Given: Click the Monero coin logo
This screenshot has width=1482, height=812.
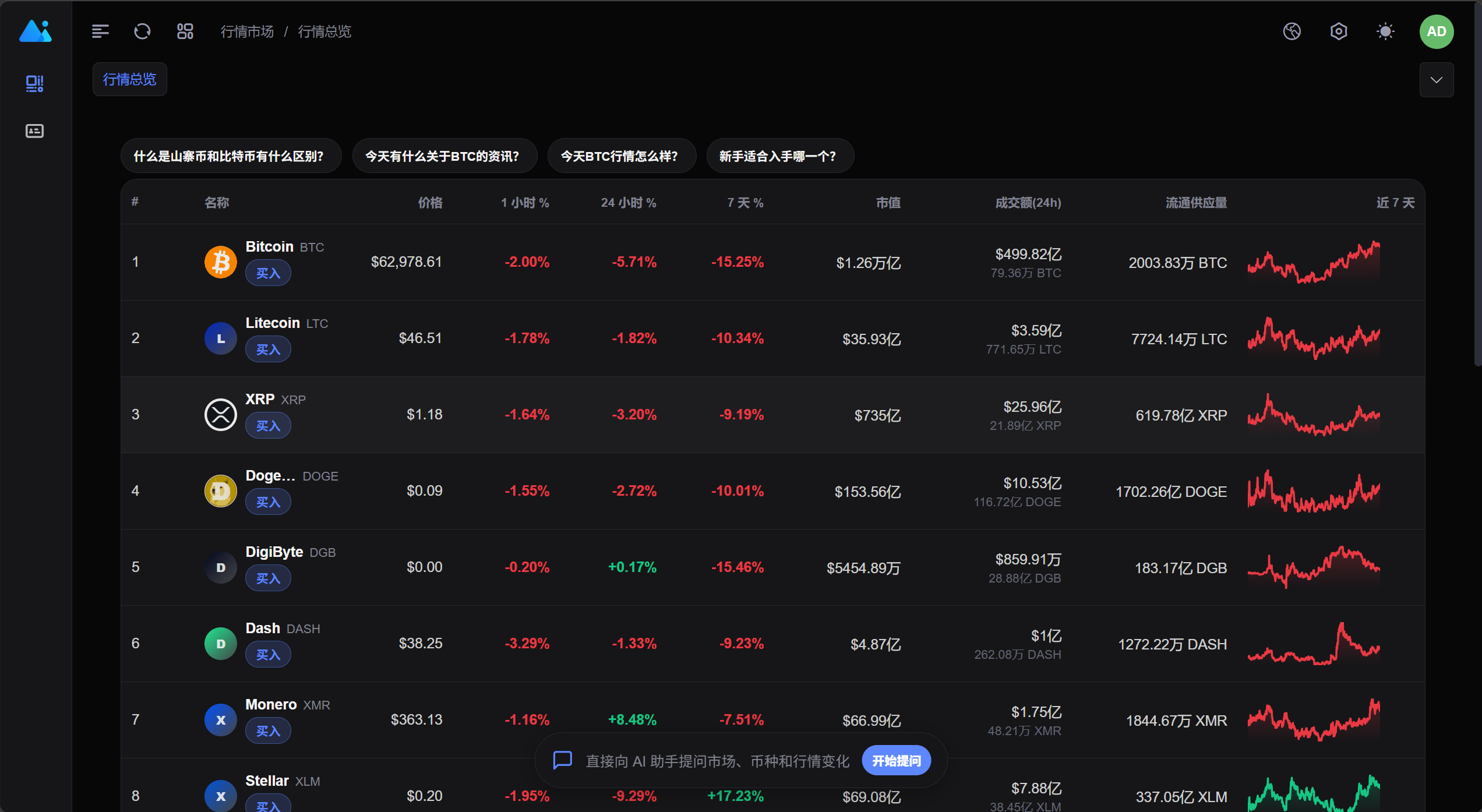Looking at the screenshot, I should (x=221, y=720).
